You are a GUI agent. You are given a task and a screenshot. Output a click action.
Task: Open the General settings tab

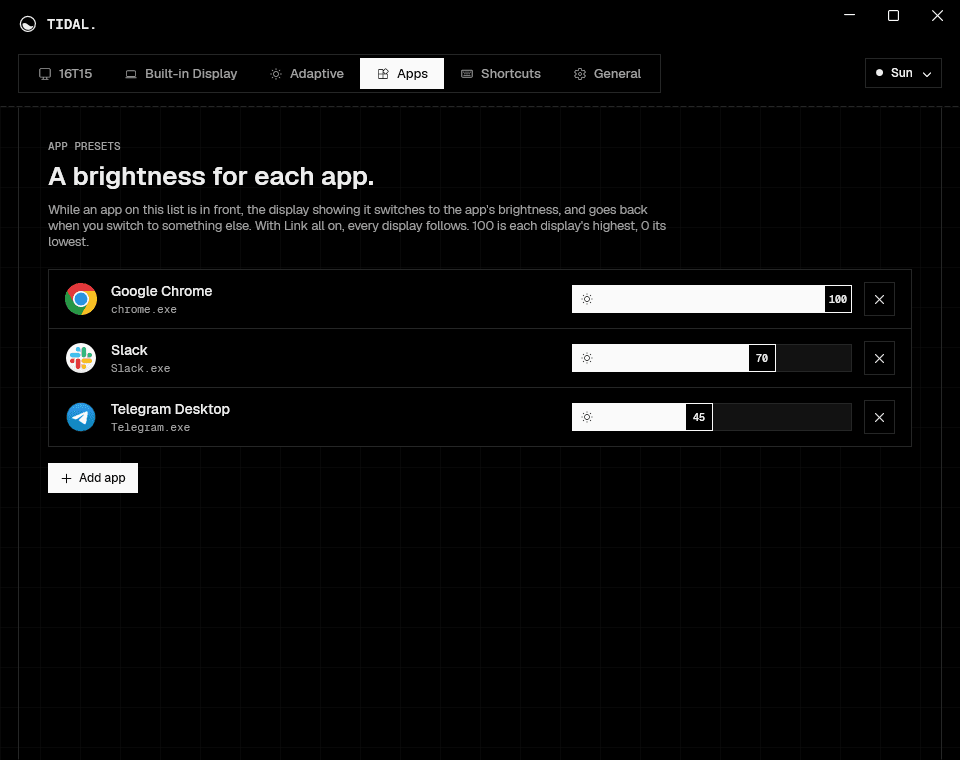pos(607,73)
